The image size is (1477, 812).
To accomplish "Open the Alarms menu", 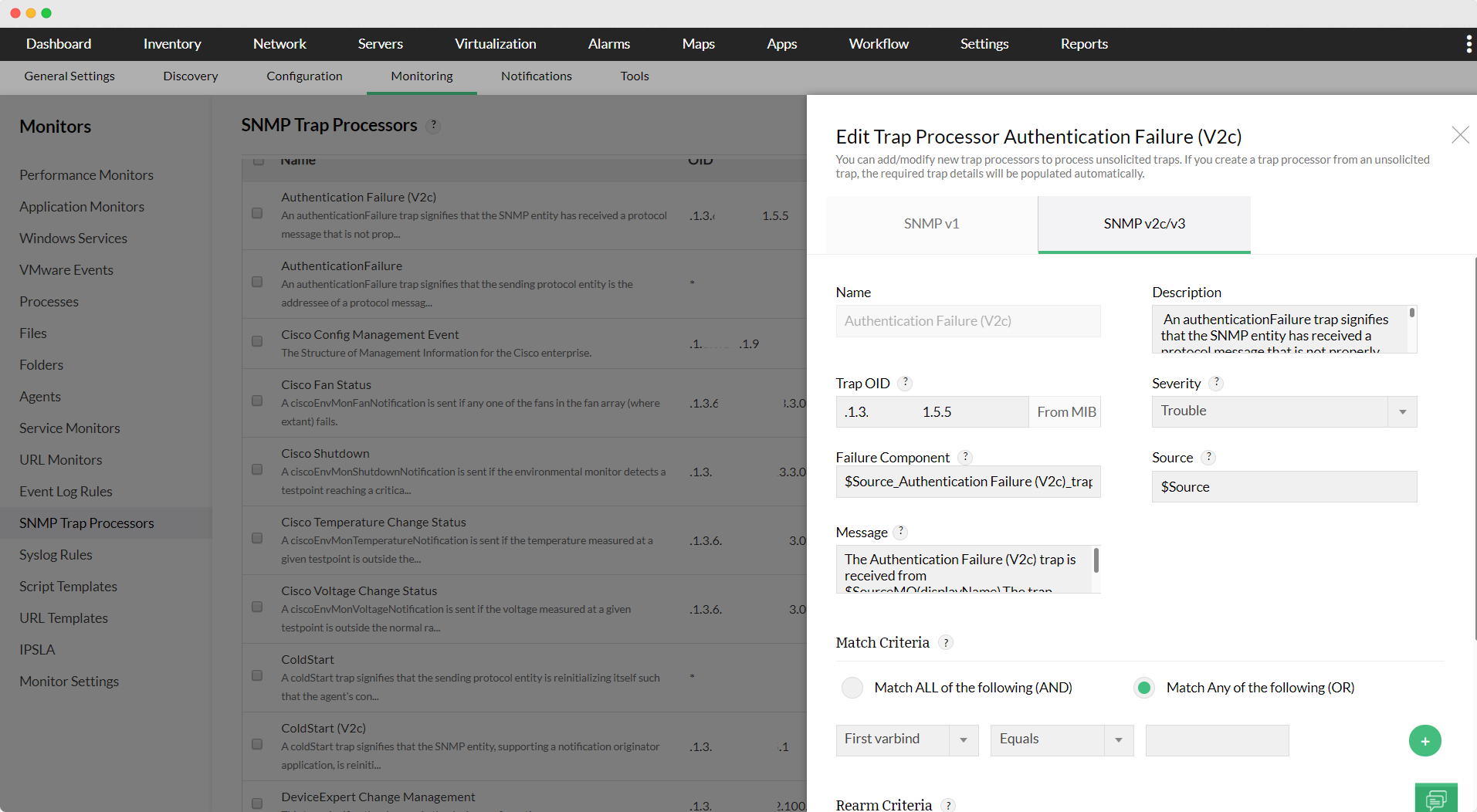I will point(608,44).
